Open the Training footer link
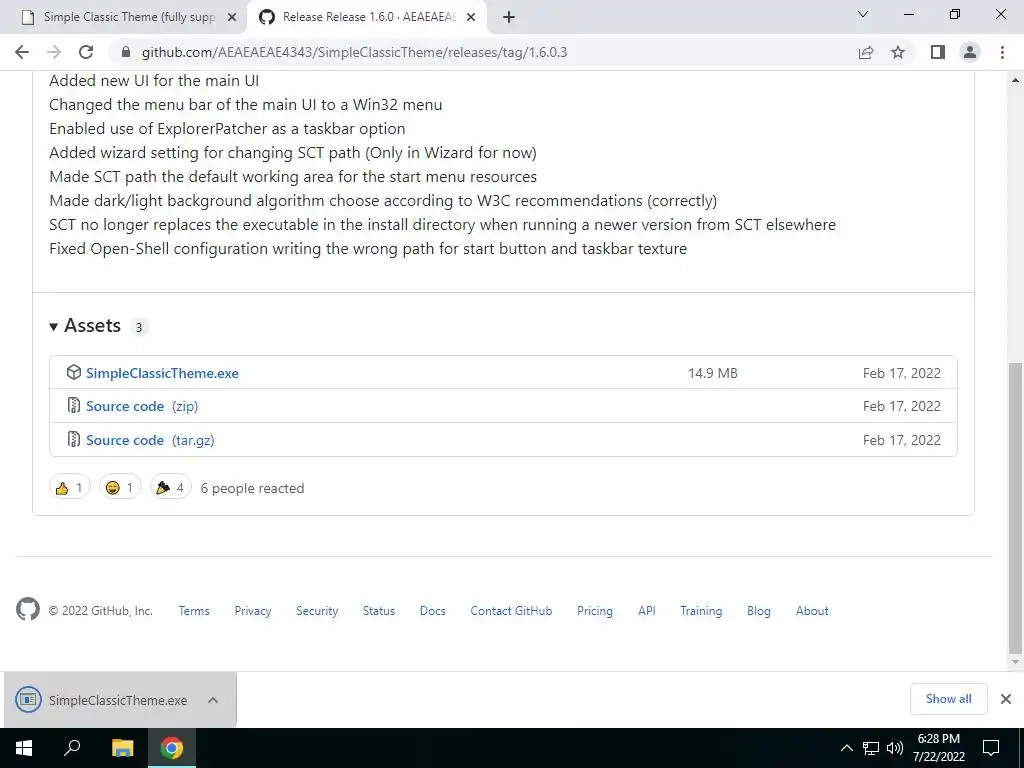 [701, 611]
